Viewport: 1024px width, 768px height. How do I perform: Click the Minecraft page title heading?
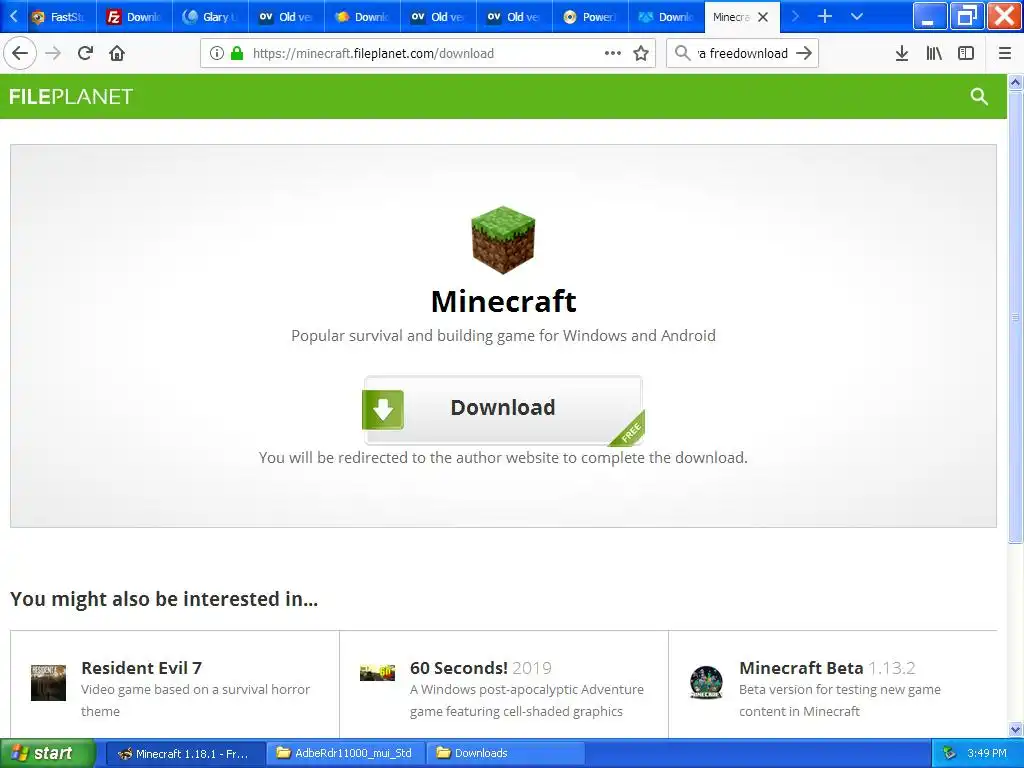click(x=504, y=301)
